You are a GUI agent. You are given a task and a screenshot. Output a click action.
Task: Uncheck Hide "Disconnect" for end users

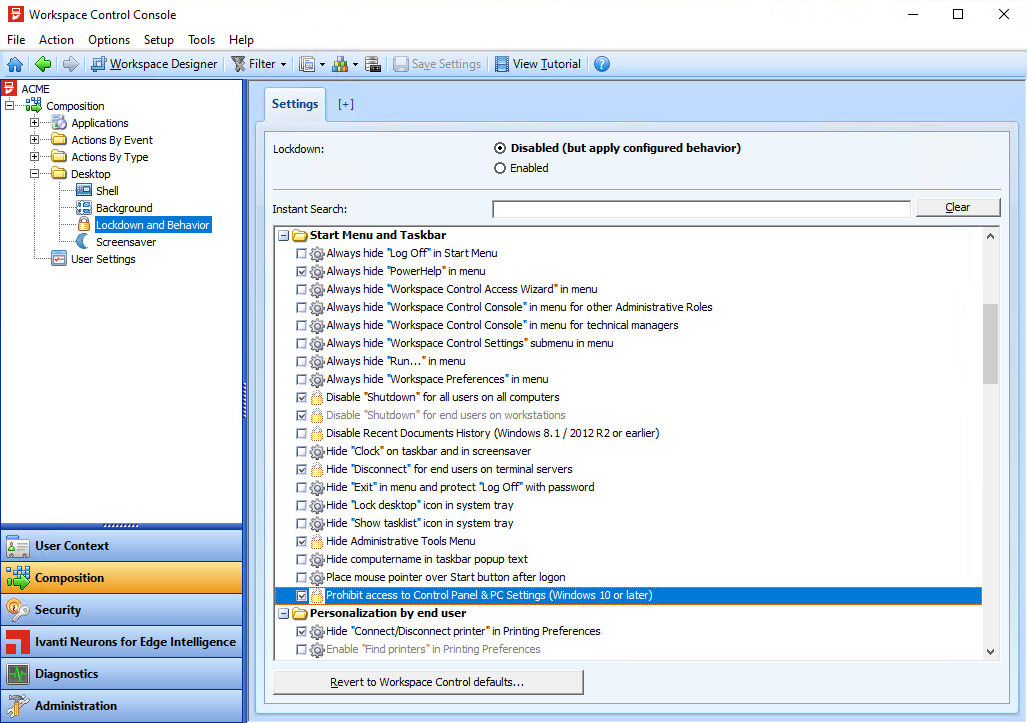tap(301, 470)
